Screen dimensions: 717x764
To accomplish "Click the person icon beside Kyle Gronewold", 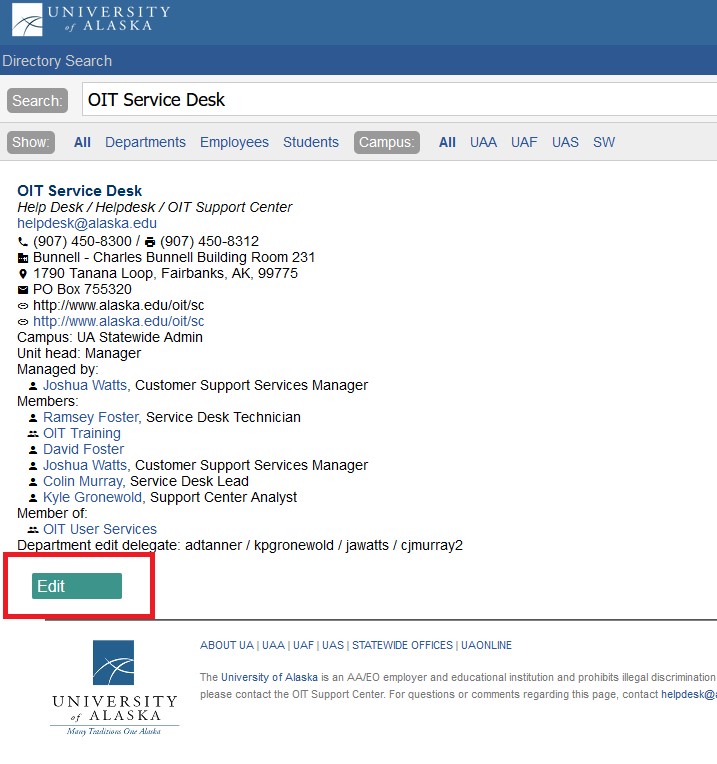I will point(33,498).
